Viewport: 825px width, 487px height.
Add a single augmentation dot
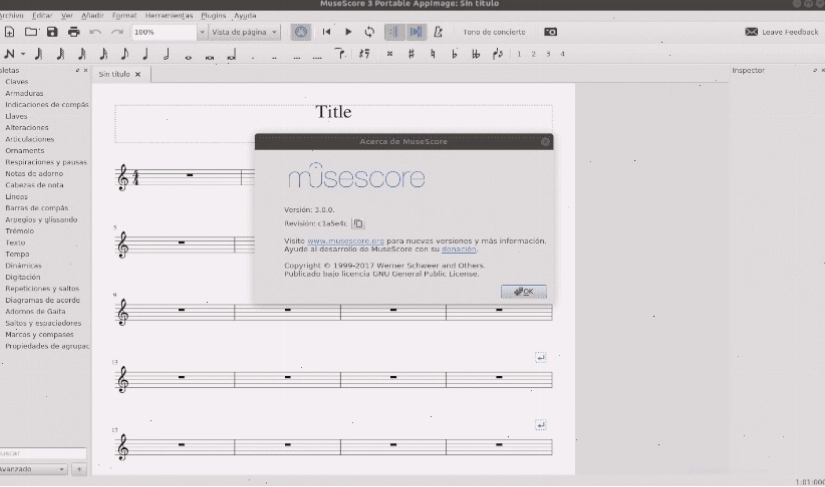pyautogui.click(x=253, y=56)
